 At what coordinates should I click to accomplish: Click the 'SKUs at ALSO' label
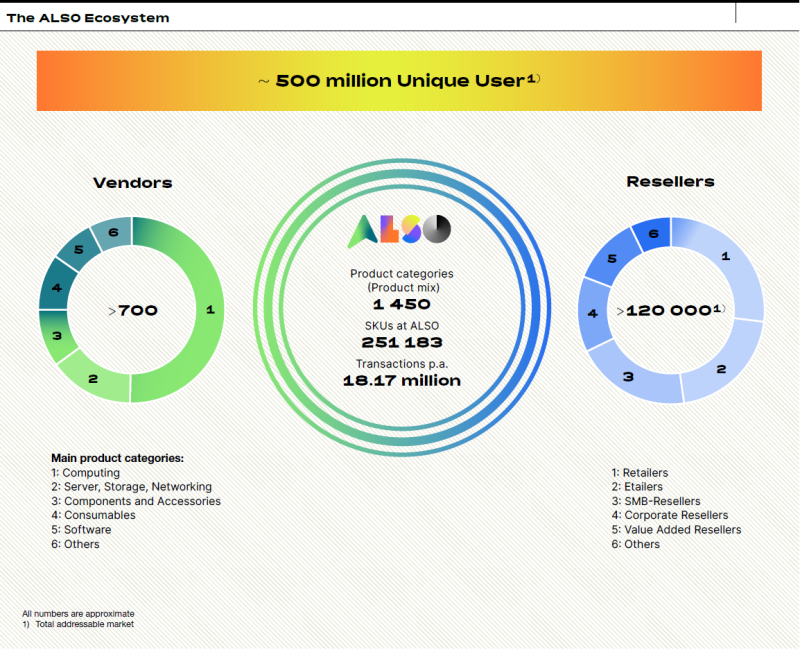(x=402, y=326)
